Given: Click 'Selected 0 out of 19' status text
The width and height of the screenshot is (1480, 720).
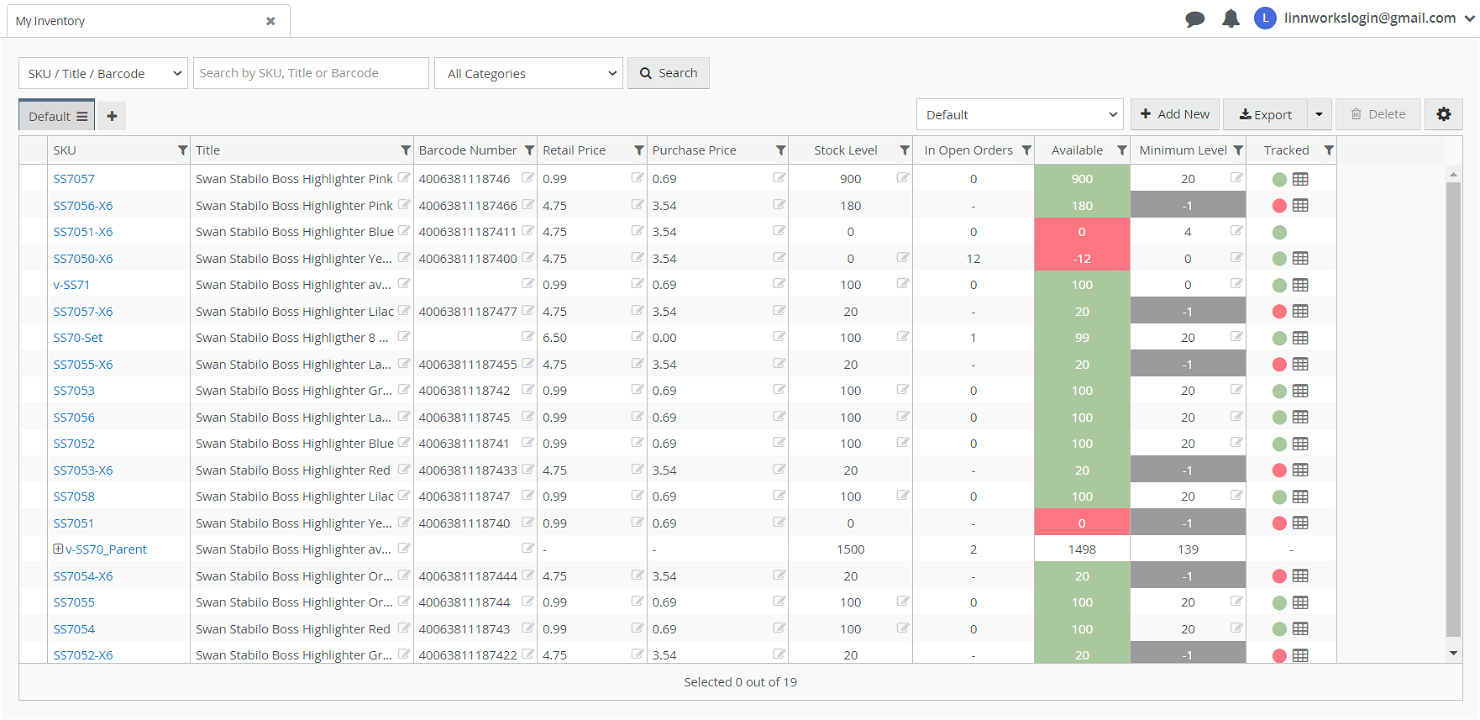Looking at the screenshot, I should coord(740,682).
